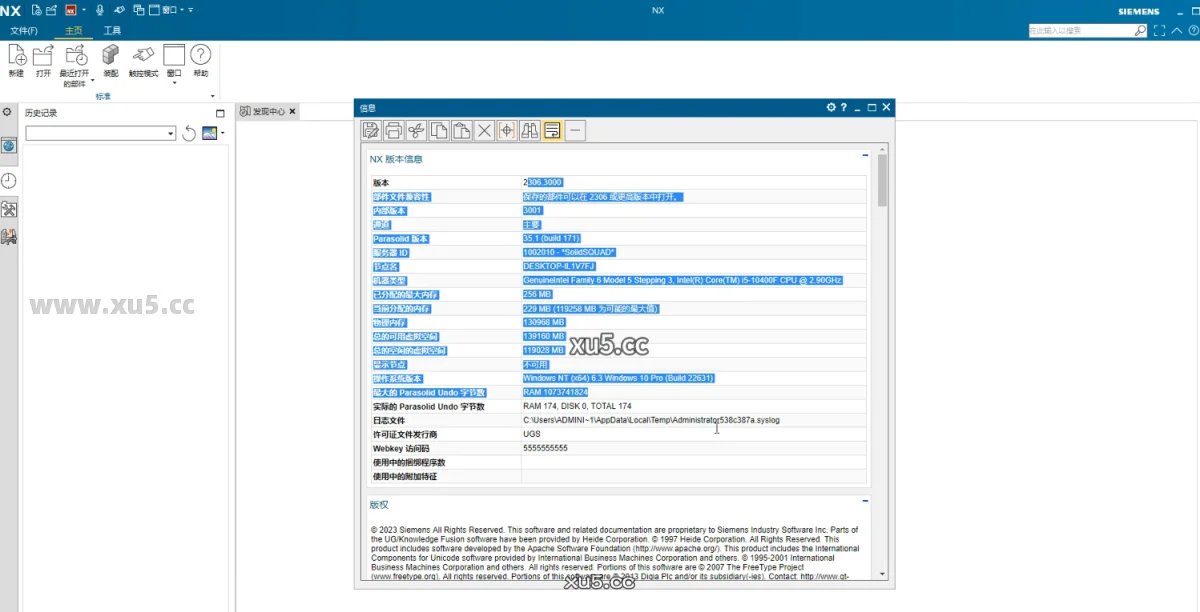1200x612 pixels.
Task: Close the 发现中心 tab
Action: tap(293, 111)
